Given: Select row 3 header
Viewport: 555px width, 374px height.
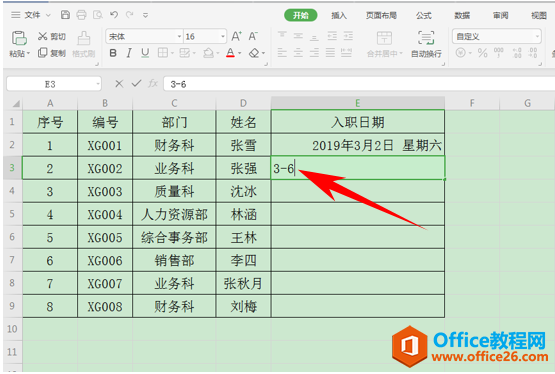Looking at the screenshot, I should point(12,168).
